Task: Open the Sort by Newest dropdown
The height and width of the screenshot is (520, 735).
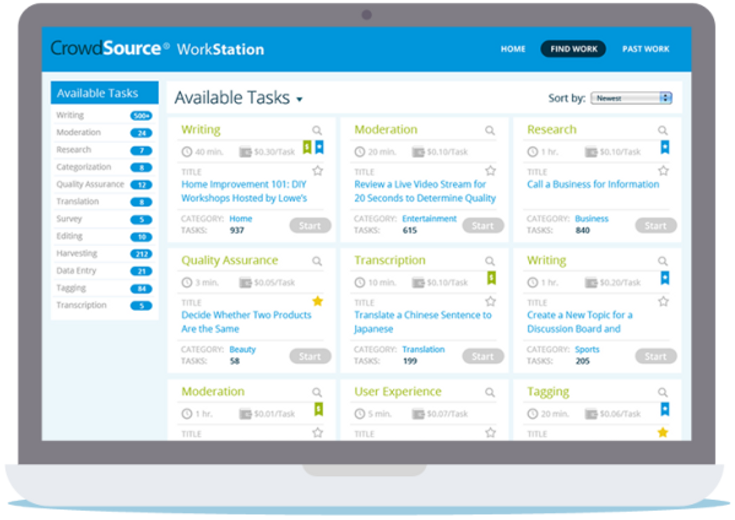Action: (x=631, y=98)
